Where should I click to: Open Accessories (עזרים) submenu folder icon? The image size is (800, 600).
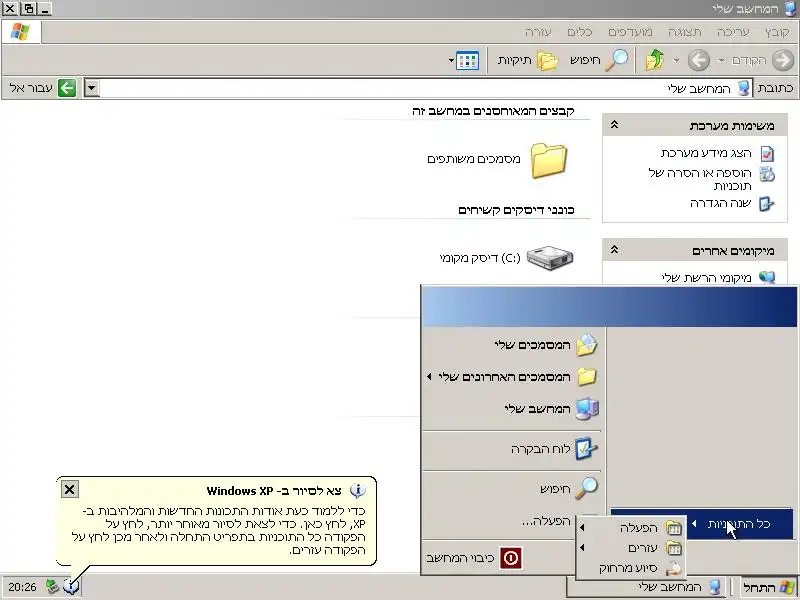coord(673,547)
